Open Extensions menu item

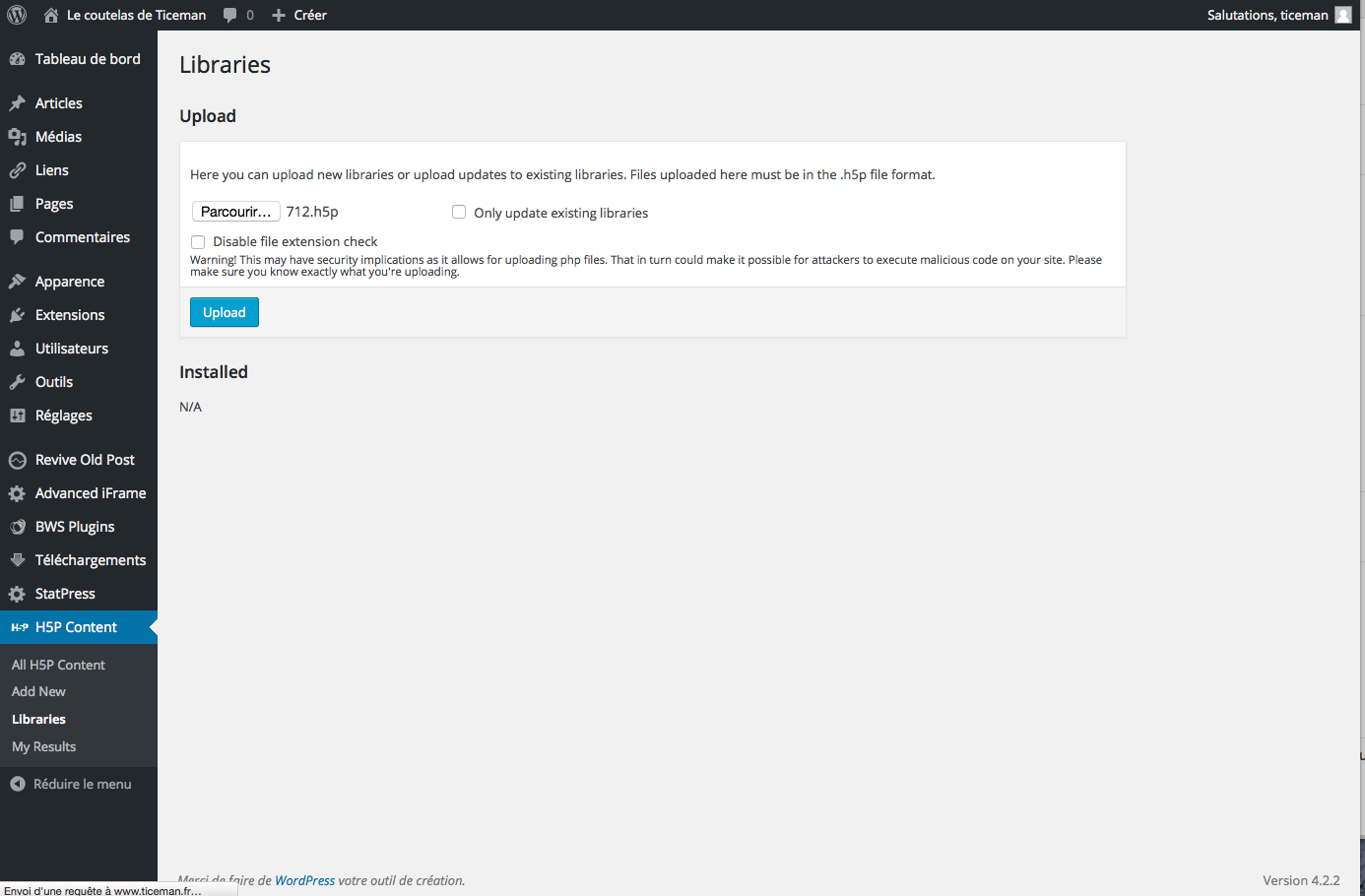(x=79, y=315)
